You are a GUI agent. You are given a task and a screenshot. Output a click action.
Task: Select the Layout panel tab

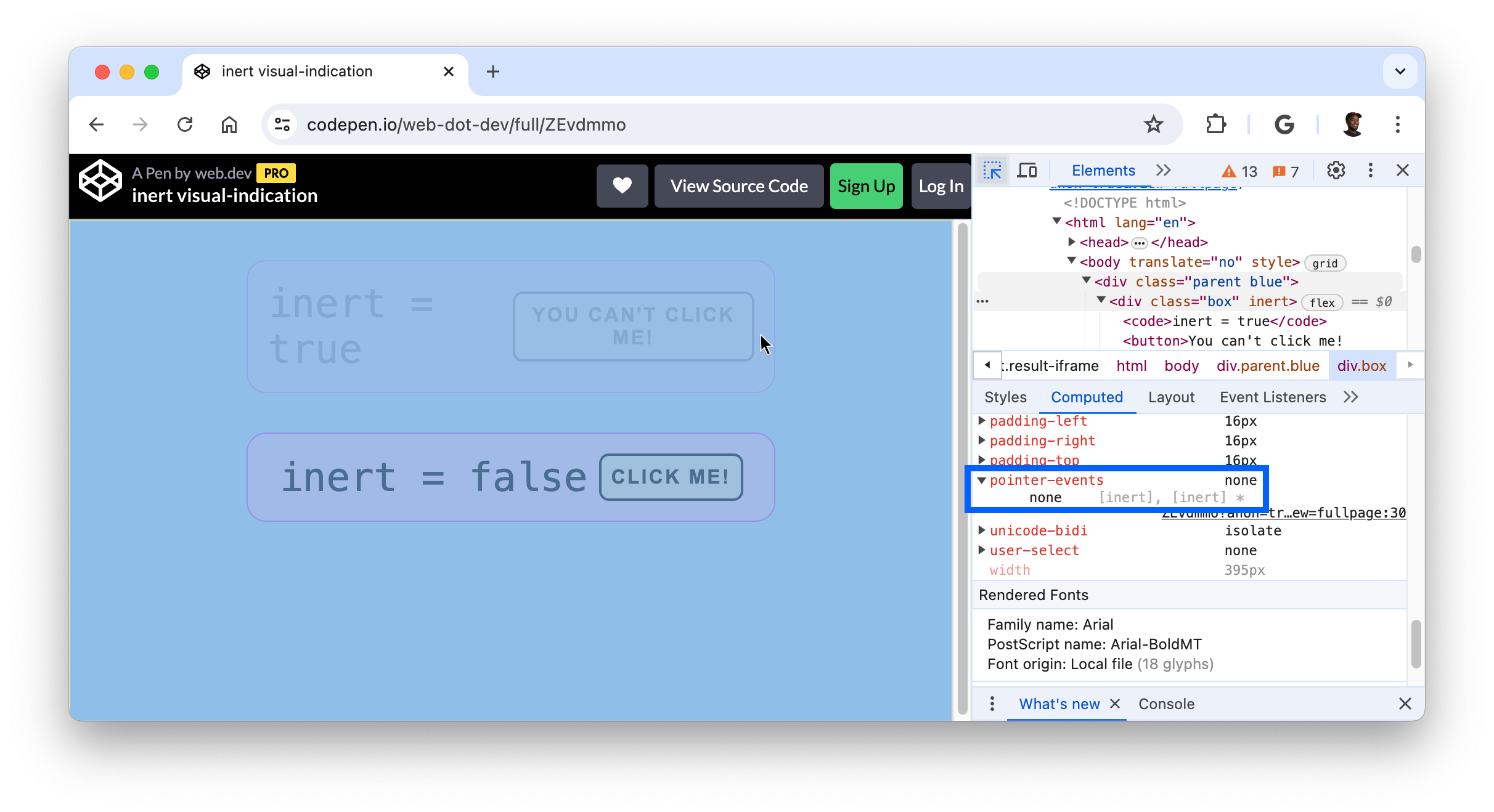pyautogui.click(x=1171, y=397)
